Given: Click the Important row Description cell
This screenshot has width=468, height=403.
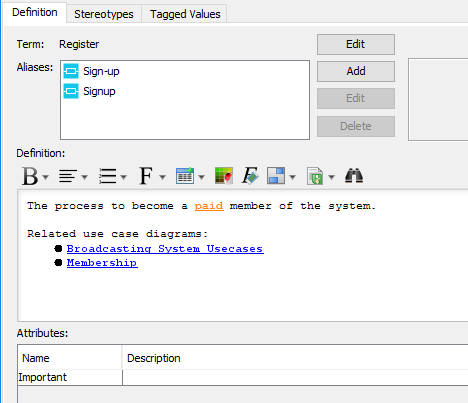Looking at the screenshot, I should (295, 377).
